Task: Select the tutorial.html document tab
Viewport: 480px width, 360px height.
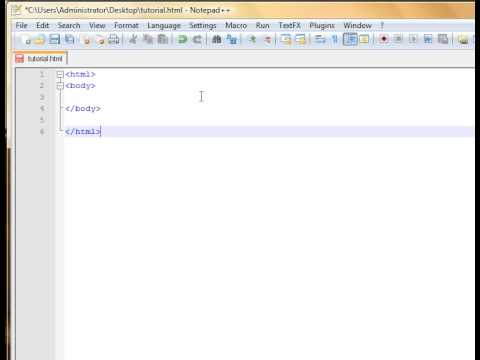Action: coord(40,59)
